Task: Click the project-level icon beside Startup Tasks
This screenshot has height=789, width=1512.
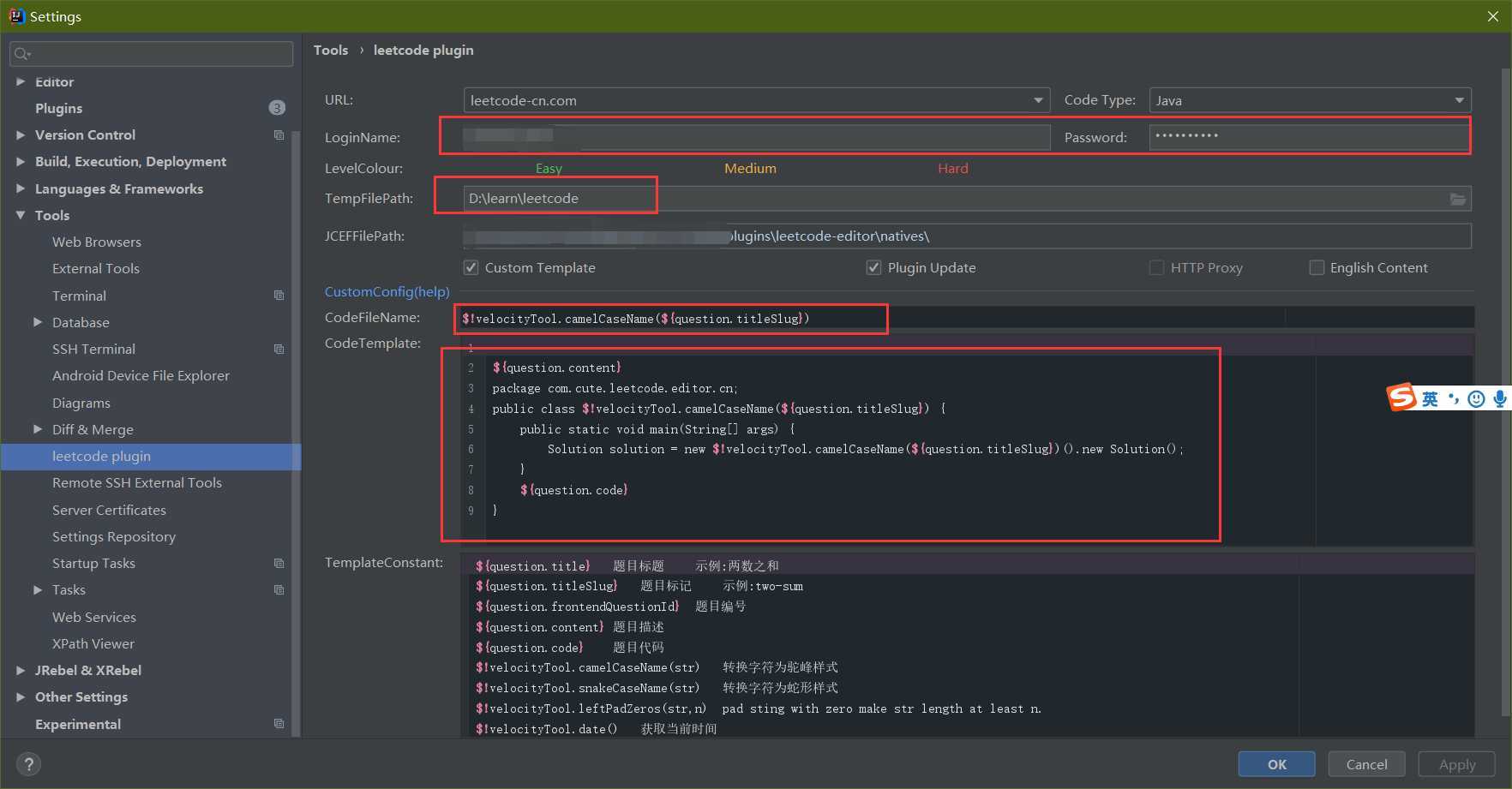Action: (279, 563)
